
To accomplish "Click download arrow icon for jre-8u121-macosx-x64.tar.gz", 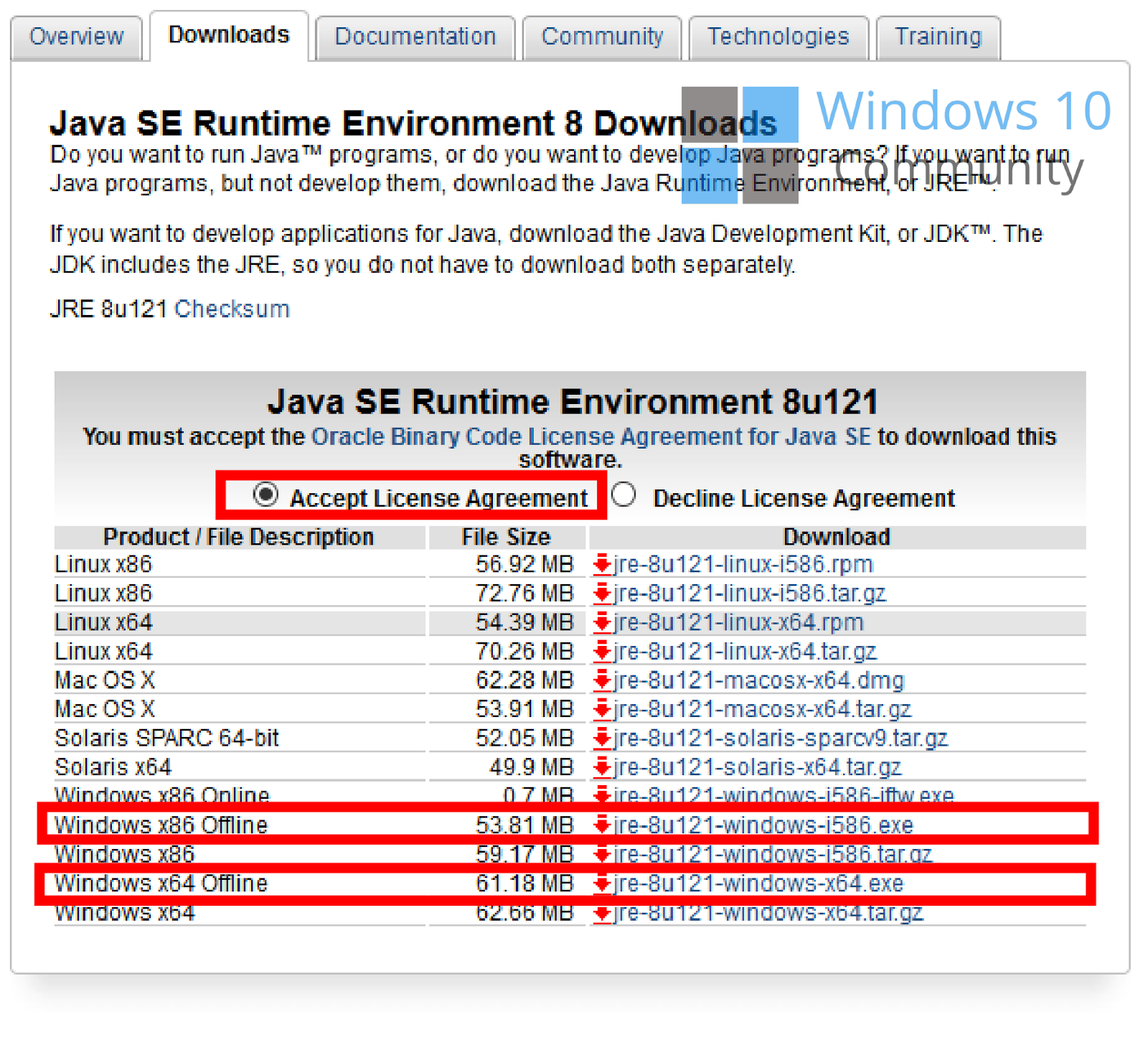I will click(602, 709).
